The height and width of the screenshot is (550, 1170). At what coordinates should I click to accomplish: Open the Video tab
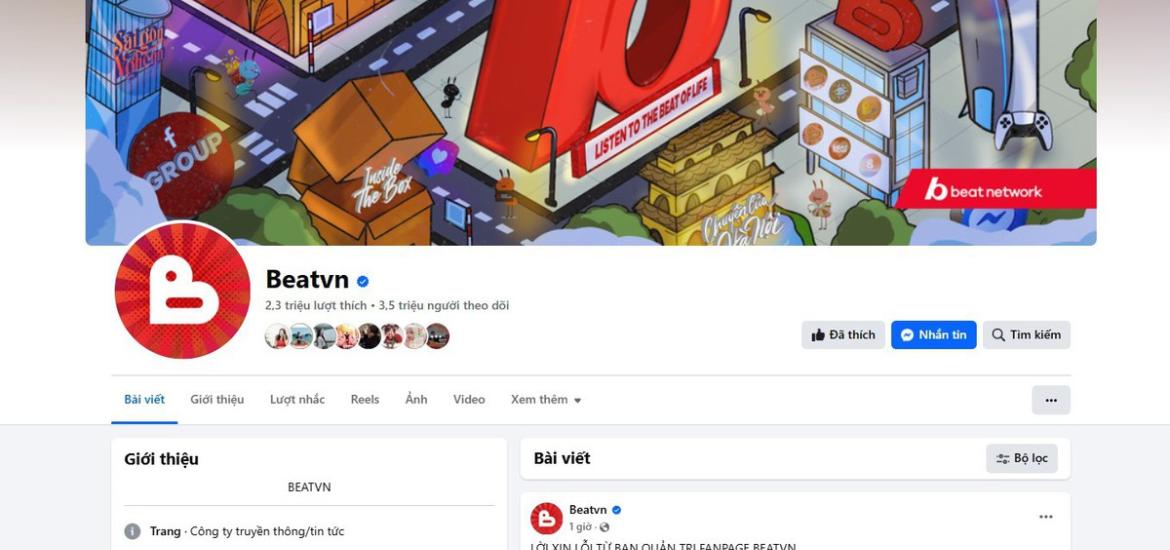pos(469,400)
